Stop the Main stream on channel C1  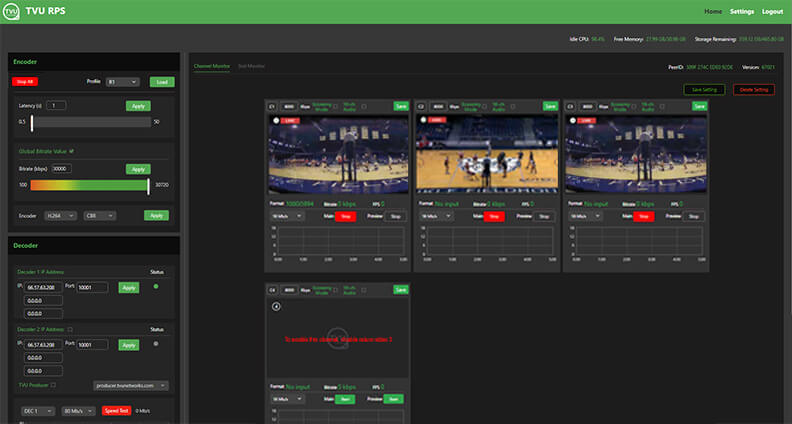[345, 216]
